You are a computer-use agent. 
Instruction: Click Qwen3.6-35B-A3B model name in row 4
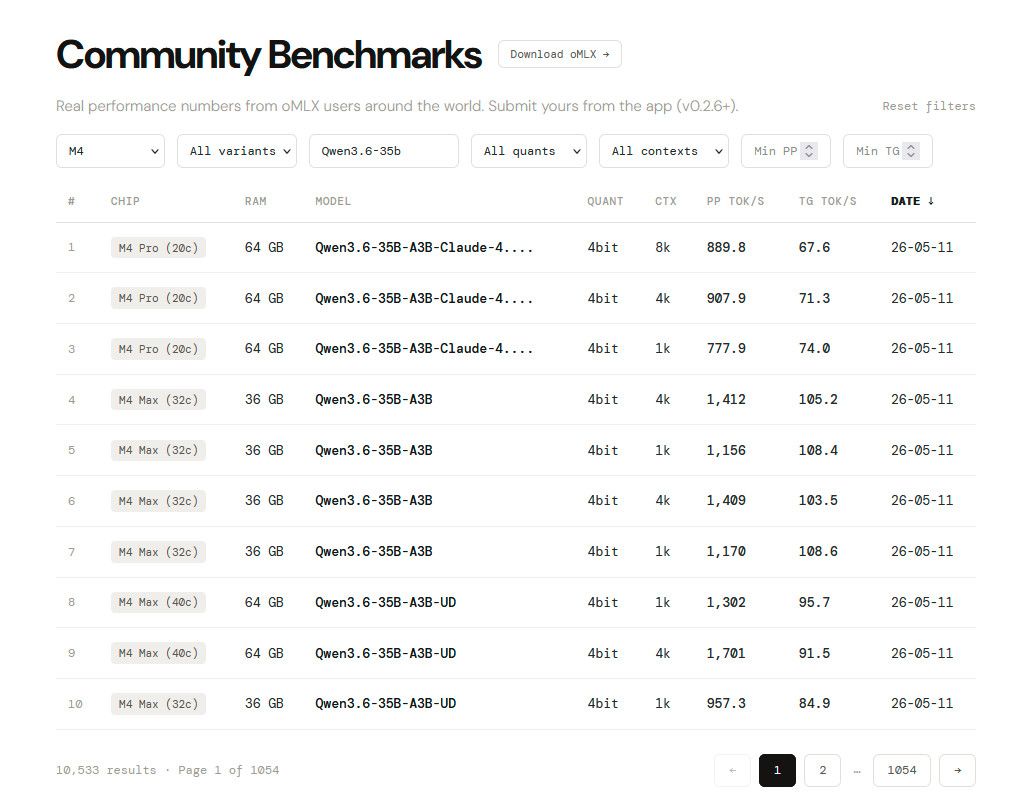point(374,399)
